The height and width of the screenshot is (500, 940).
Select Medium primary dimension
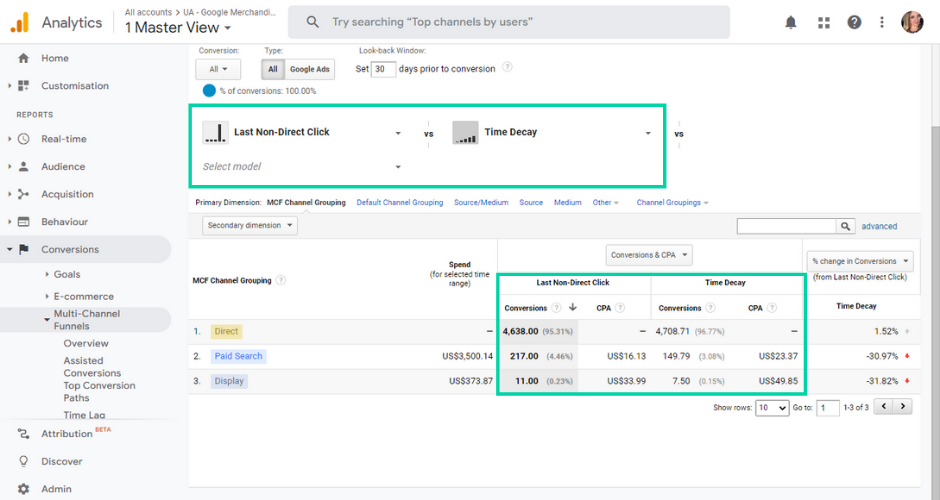568,203
